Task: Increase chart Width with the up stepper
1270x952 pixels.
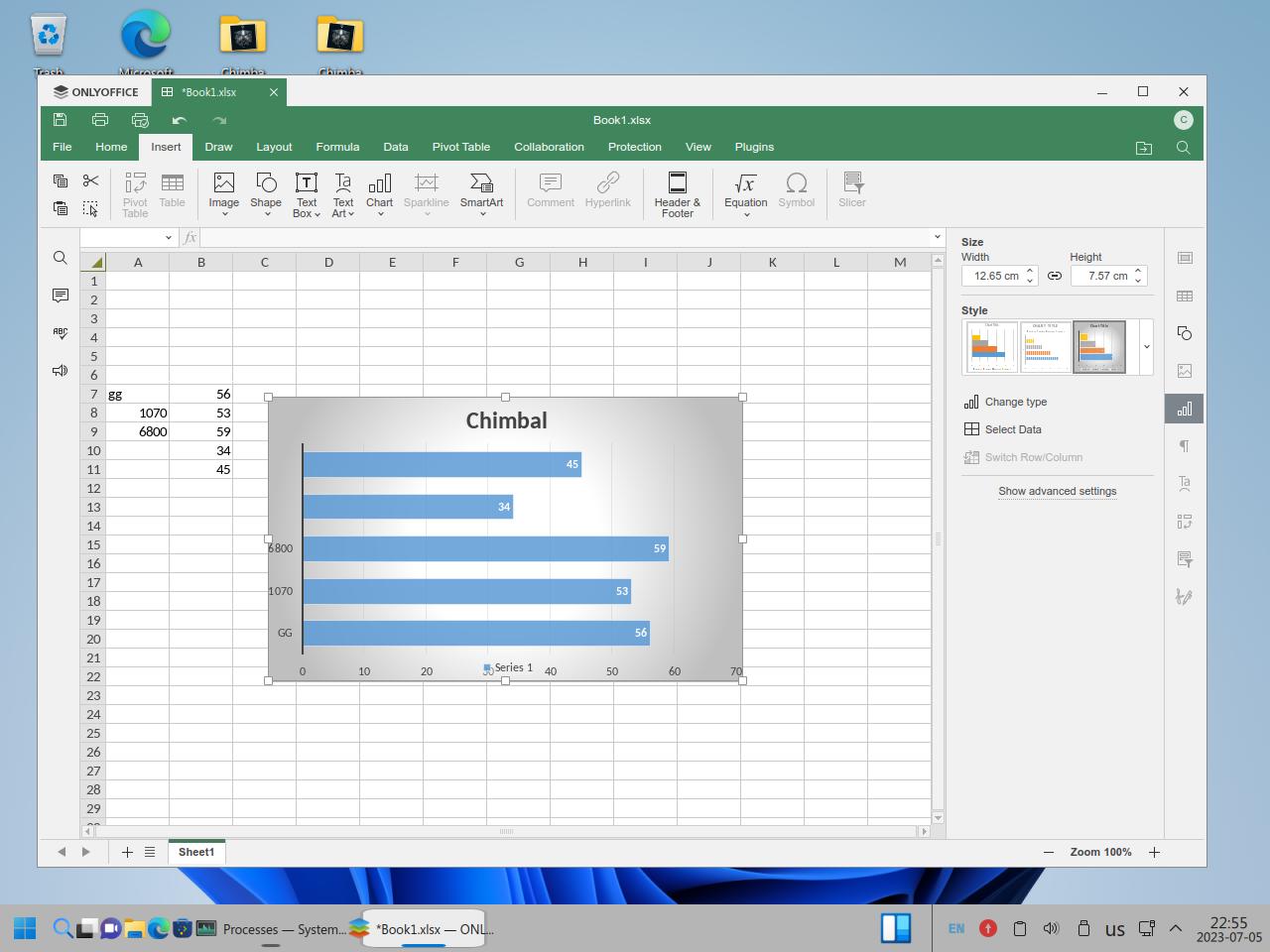Action: [1030, 271]
